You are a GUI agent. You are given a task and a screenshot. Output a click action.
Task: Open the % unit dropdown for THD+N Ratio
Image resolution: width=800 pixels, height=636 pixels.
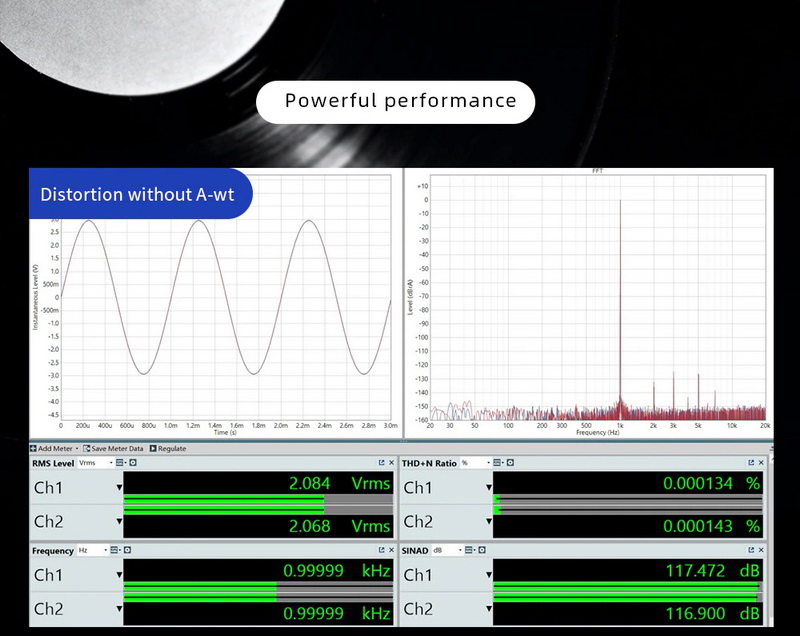tap(475, 464)
